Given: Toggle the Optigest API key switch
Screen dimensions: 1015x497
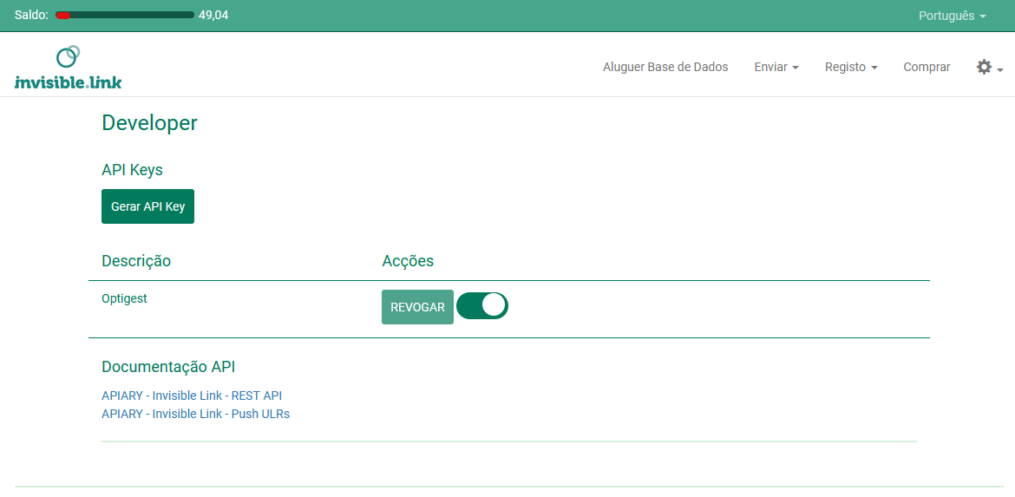Looking at the screenshot, I should [x=482, y=306].
